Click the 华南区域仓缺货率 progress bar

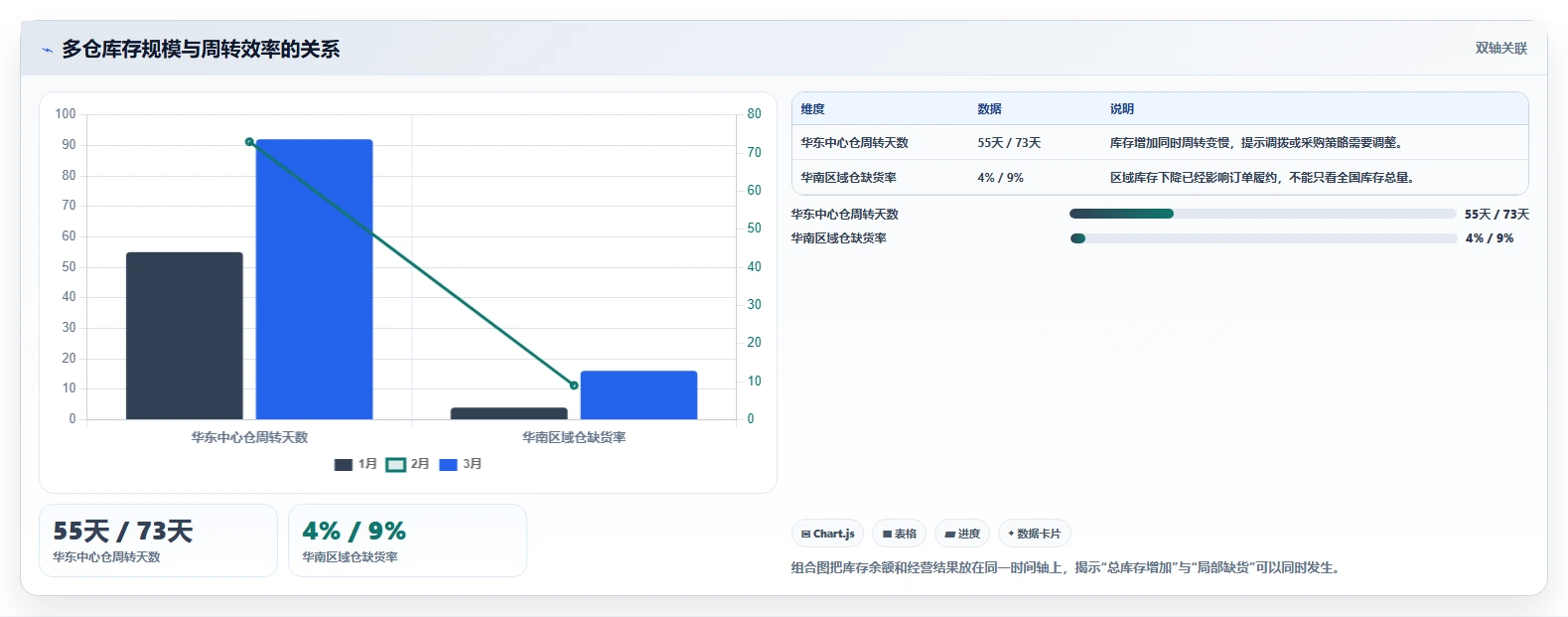point(1263,238)
